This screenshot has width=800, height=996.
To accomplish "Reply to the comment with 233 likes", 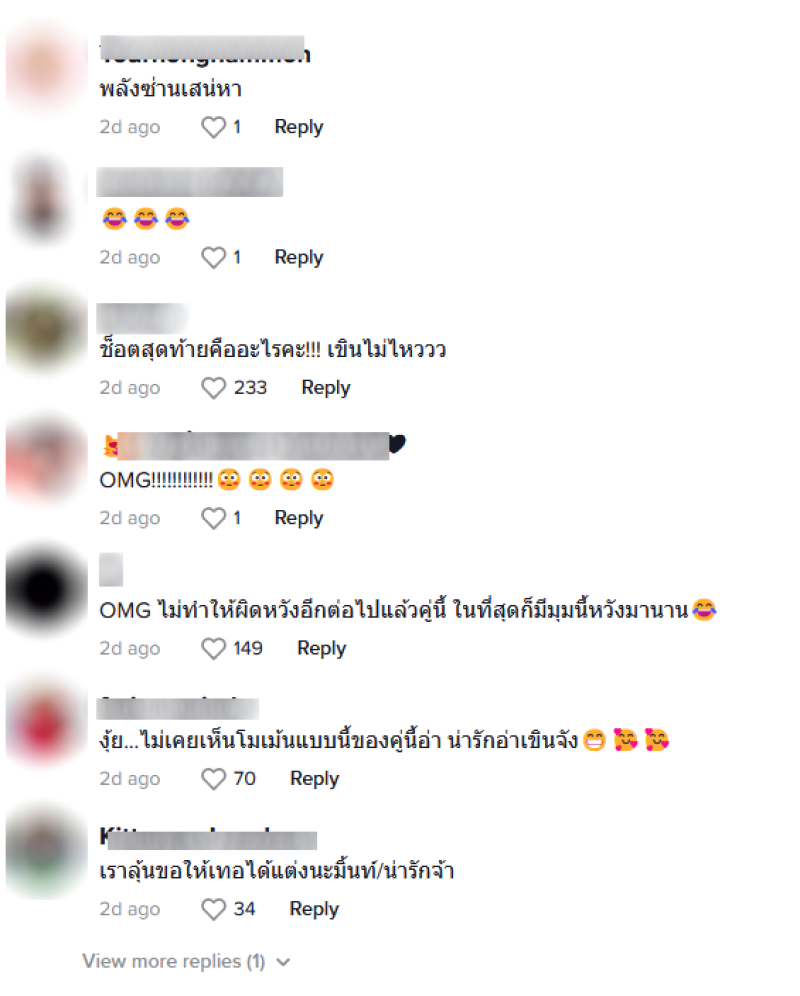I will coord(326,387).
